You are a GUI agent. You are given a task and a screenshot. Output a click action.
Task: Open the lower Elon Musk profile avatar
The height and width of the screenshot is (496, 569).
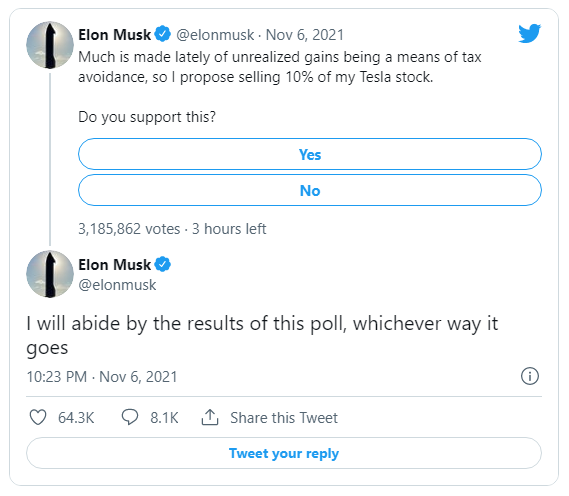(x=50, y=274)
